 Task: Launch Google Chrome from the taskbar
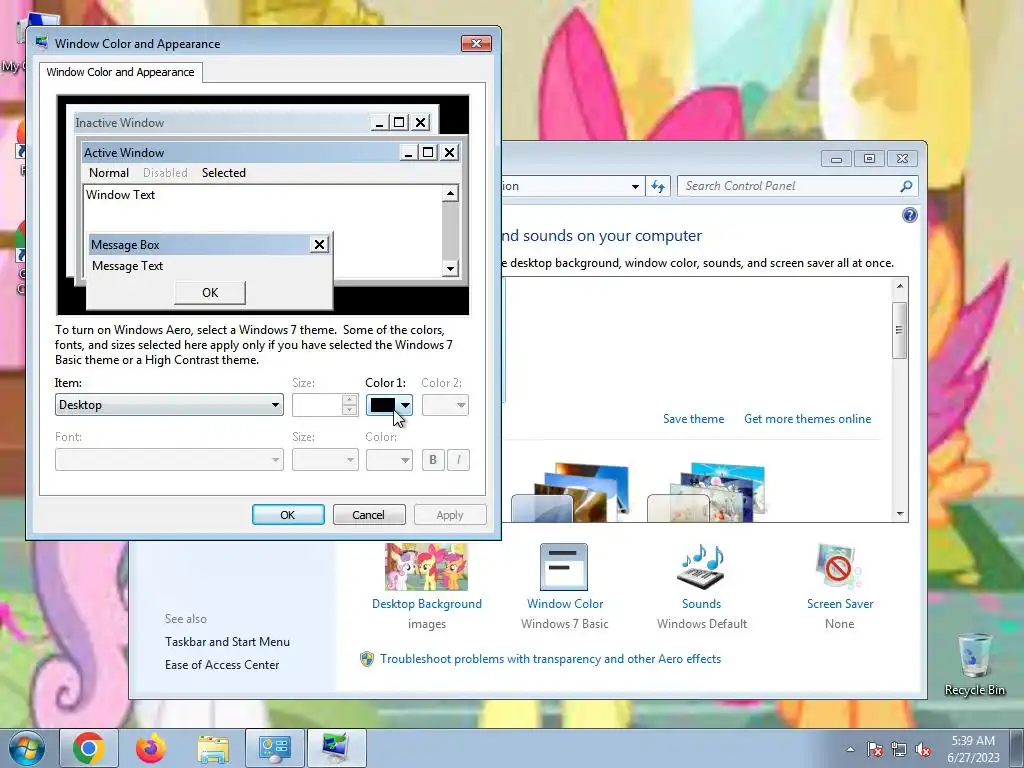(89, 748)
